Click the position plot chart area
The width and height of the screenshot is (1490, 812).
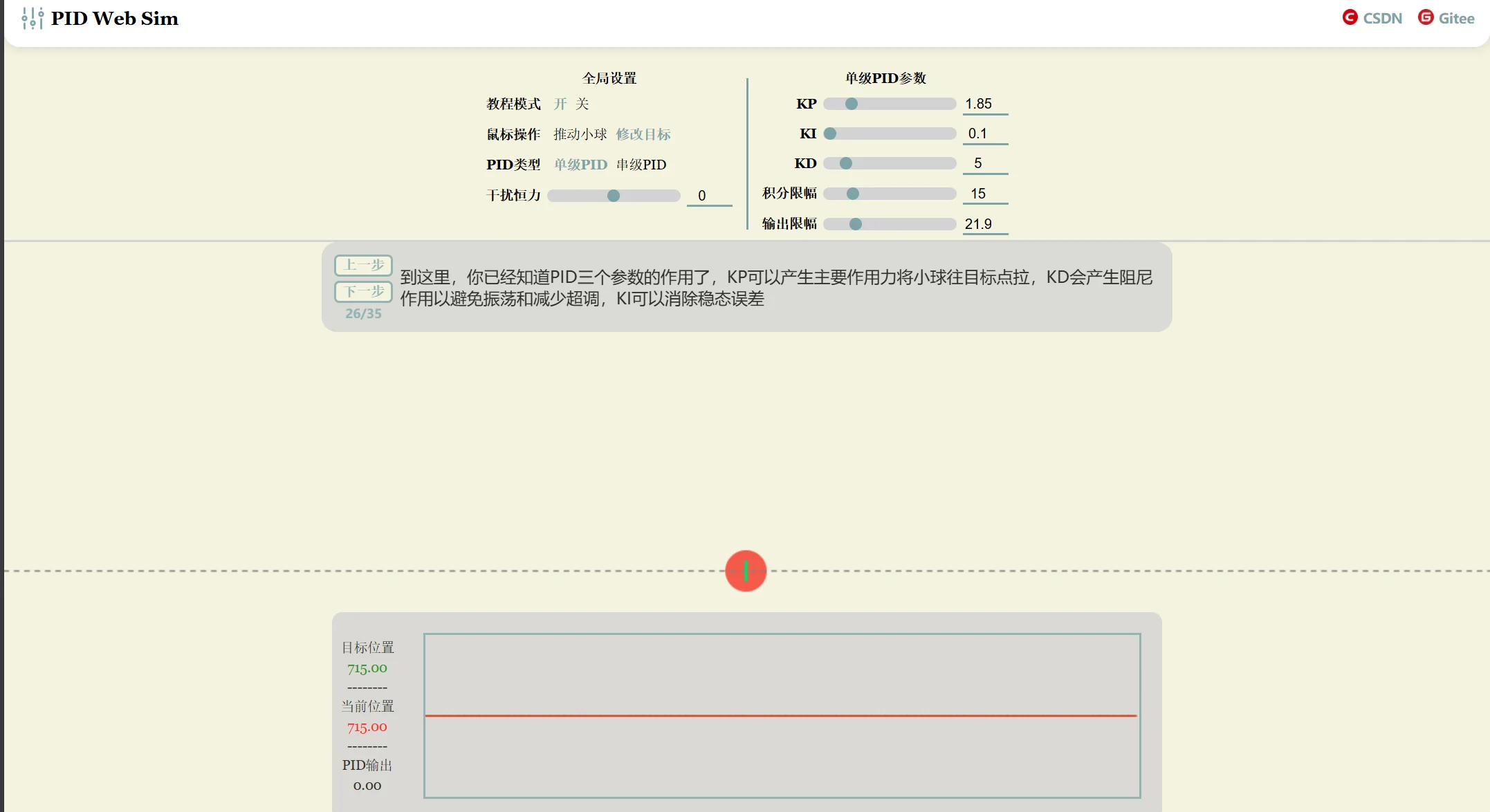pyautogui.click(x=782, y=715)
